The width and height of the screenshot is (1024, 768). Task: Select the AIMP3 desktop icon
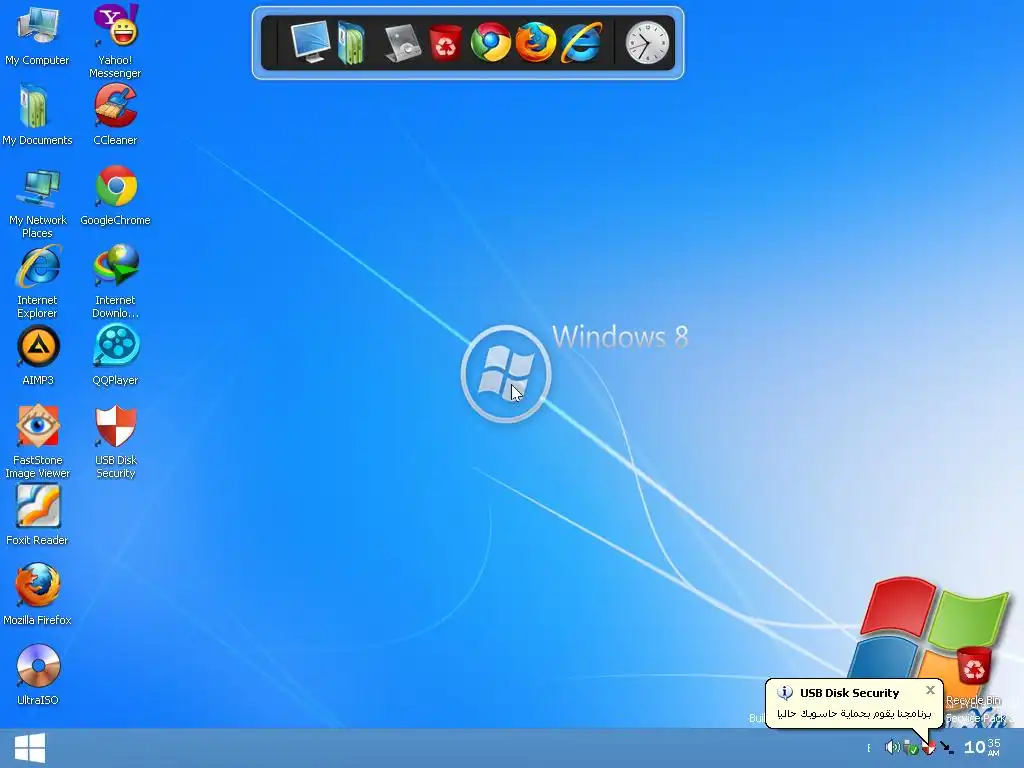point(38,355)
